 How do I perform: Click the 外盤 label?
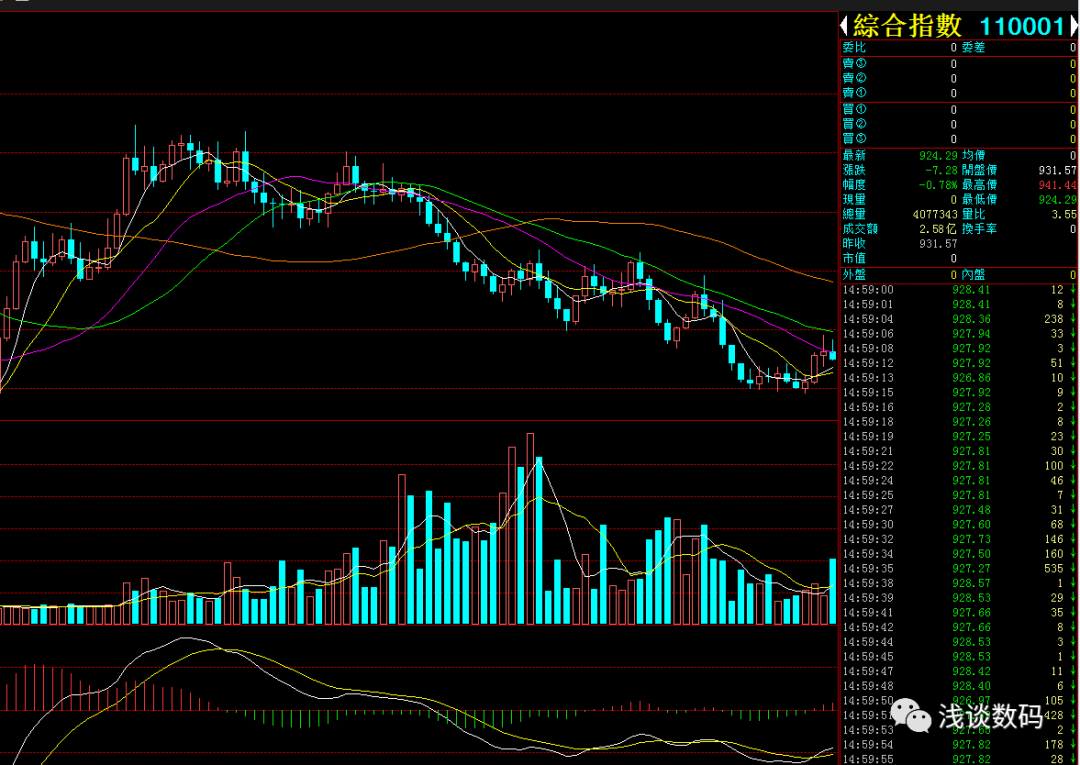pos(855,275)
